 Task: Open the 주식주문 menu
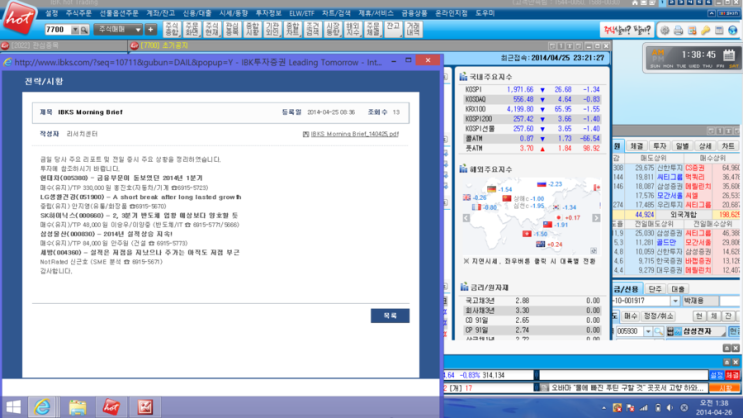[78, 13]
